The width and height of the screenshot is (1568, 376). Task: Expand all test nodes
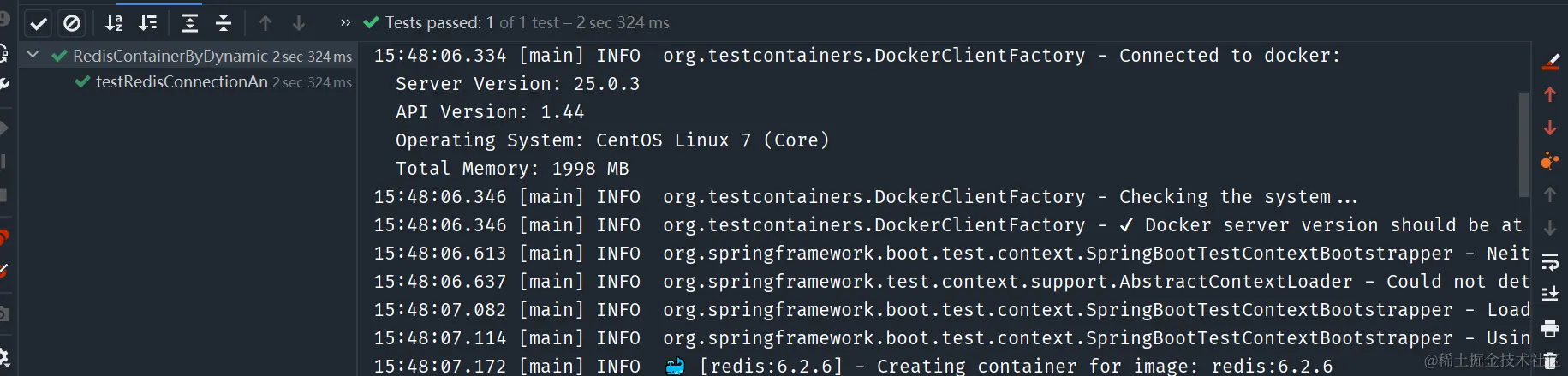[190, 24]
